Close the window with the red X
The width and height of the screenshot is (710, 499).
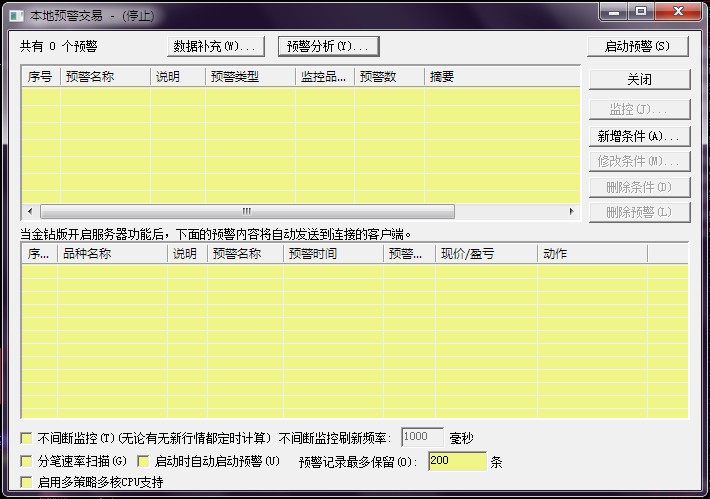678,12
